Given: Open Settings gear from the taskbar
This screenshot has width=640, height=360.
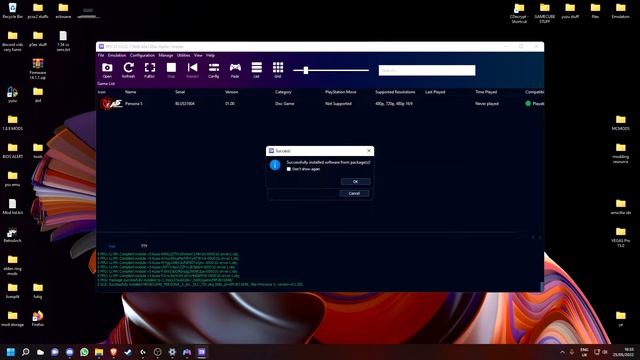Looking at the screenshot, I should [172, 352].
